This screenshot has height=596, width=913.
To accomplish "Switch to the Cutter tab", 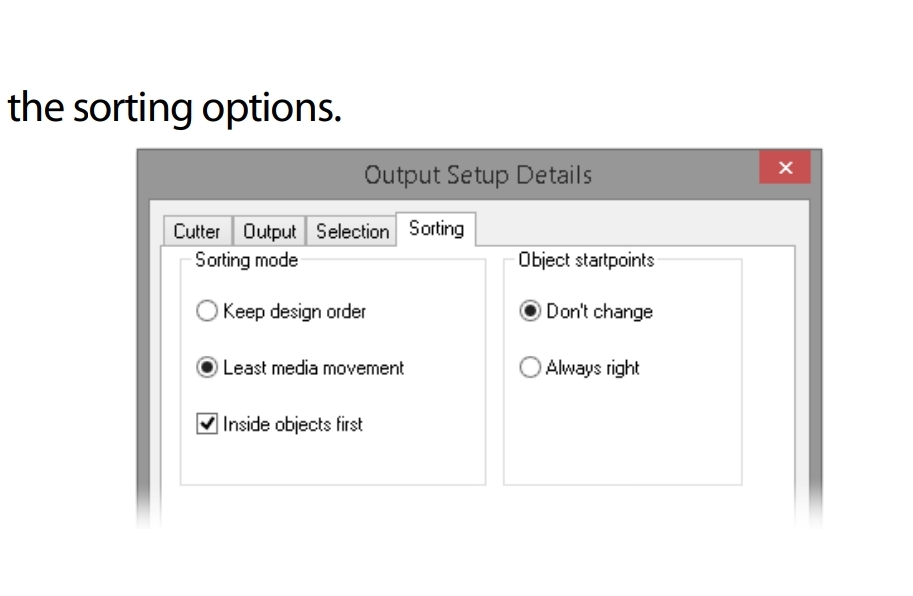I will click(197, 231).
